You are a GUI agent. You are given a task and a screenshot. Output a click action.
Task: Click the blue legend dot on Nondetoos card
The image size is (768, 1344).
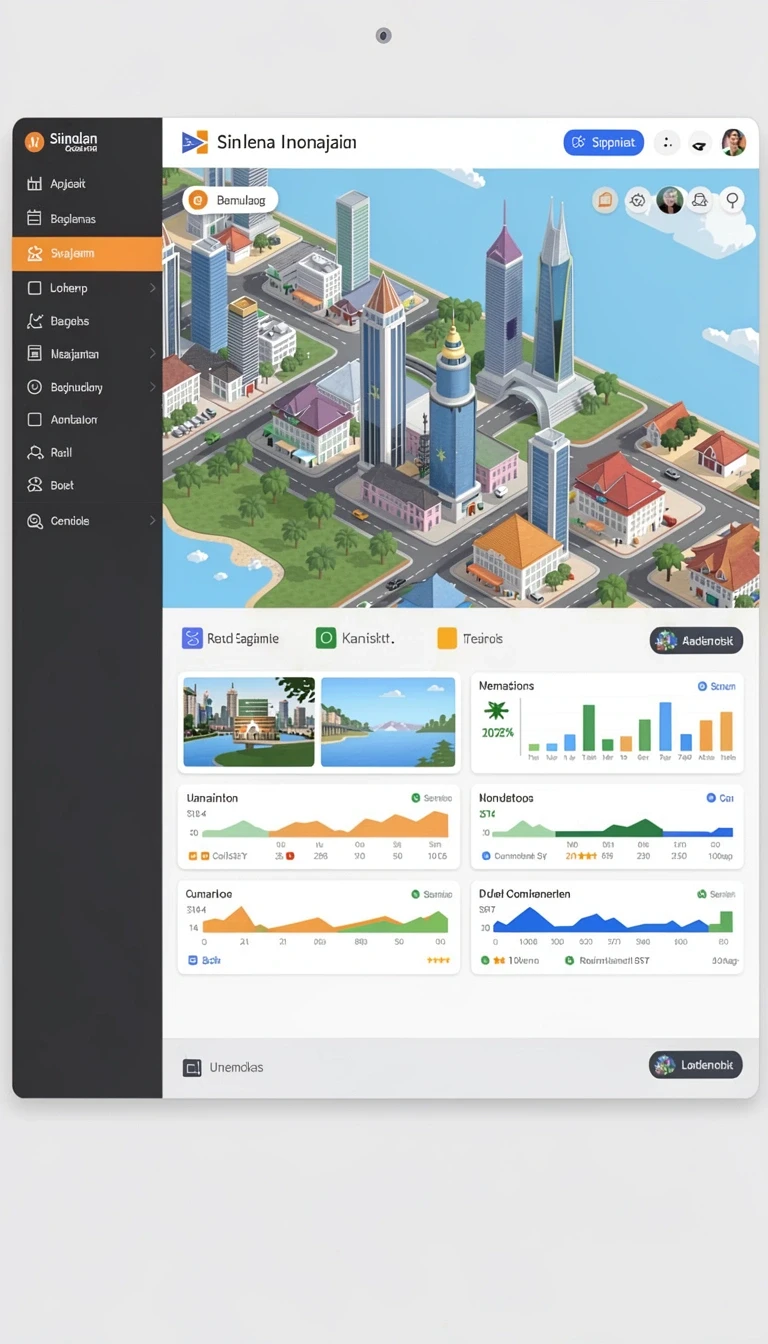click(486, 856)
